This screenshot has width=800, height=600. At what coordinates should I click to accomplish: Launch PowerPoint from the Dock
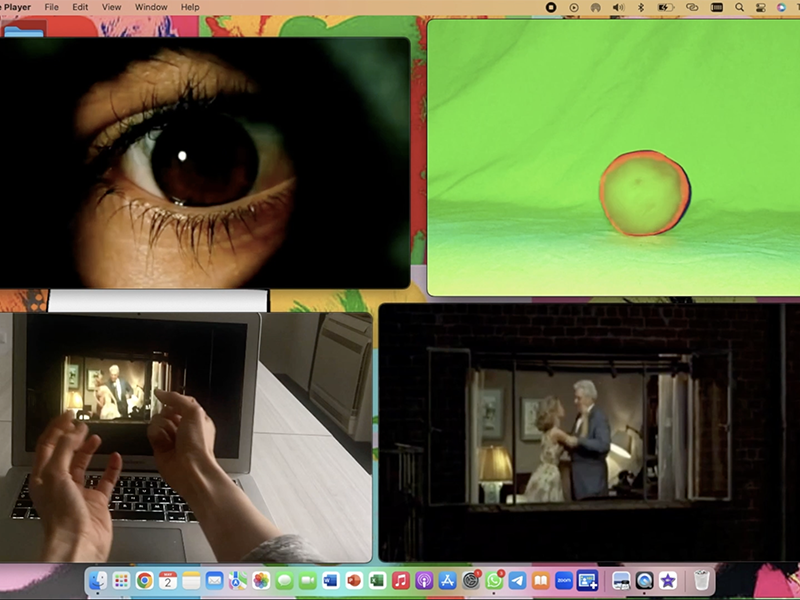tap(354, 580)
